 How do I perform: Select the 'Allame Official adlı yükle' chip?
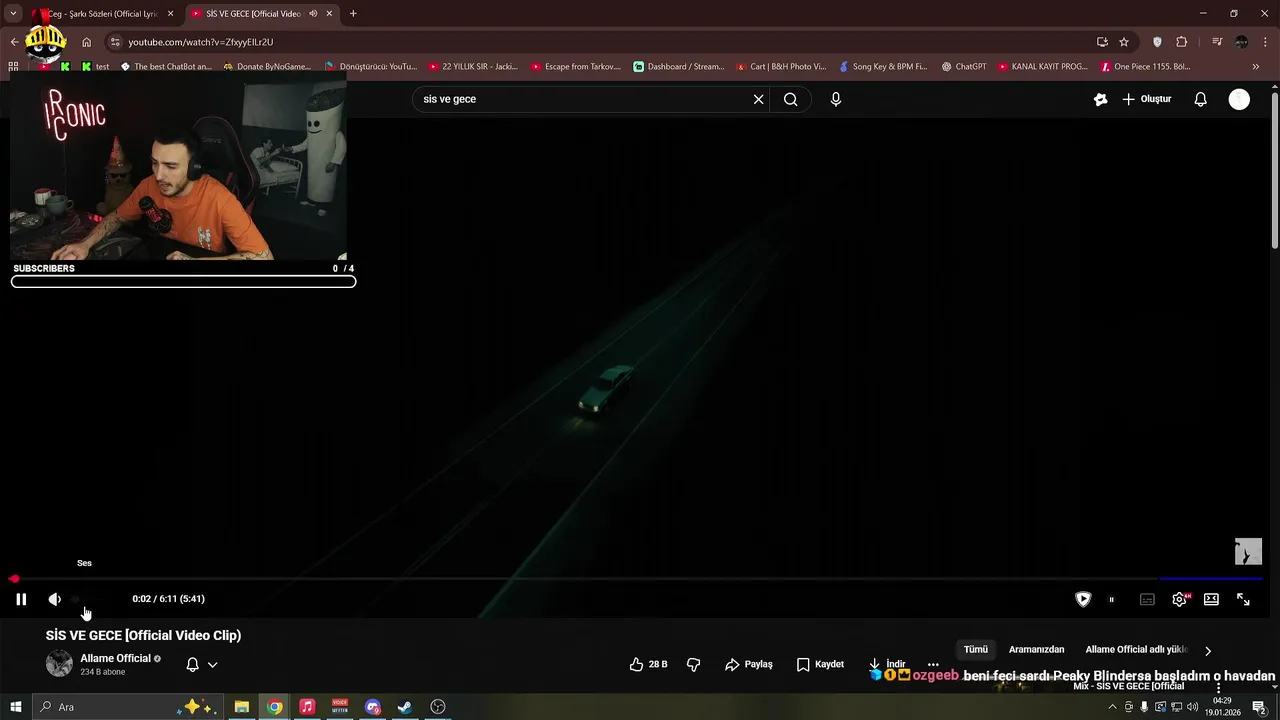tap(1136, 650)
